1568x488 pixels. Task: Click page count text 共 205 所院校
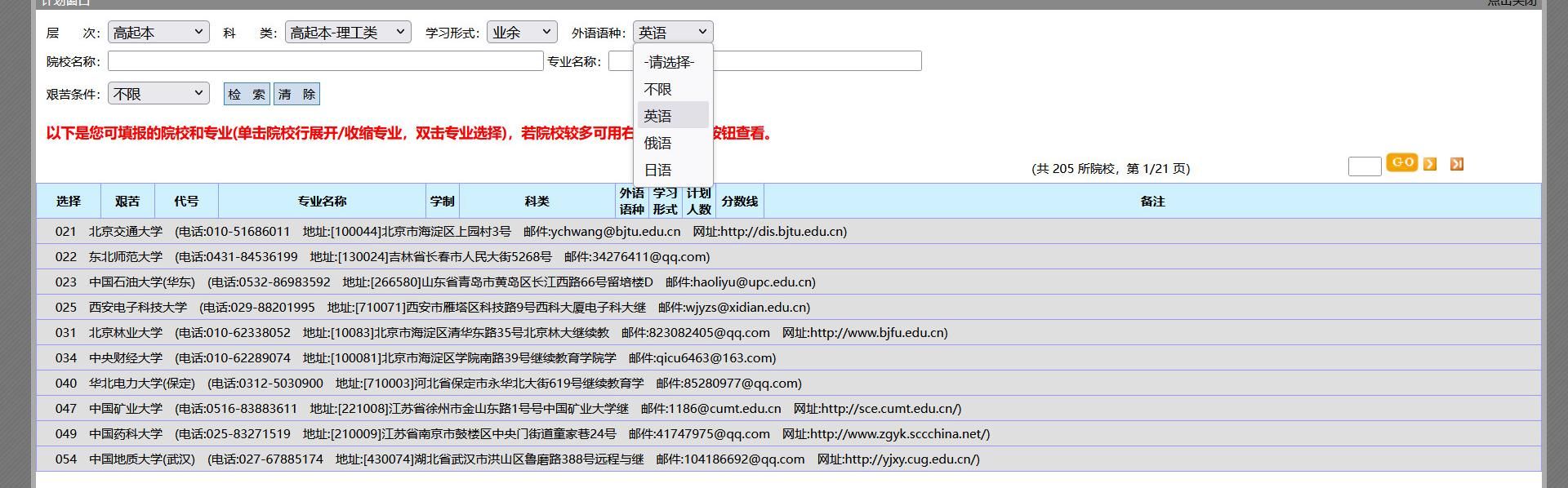click(1076, 168)
